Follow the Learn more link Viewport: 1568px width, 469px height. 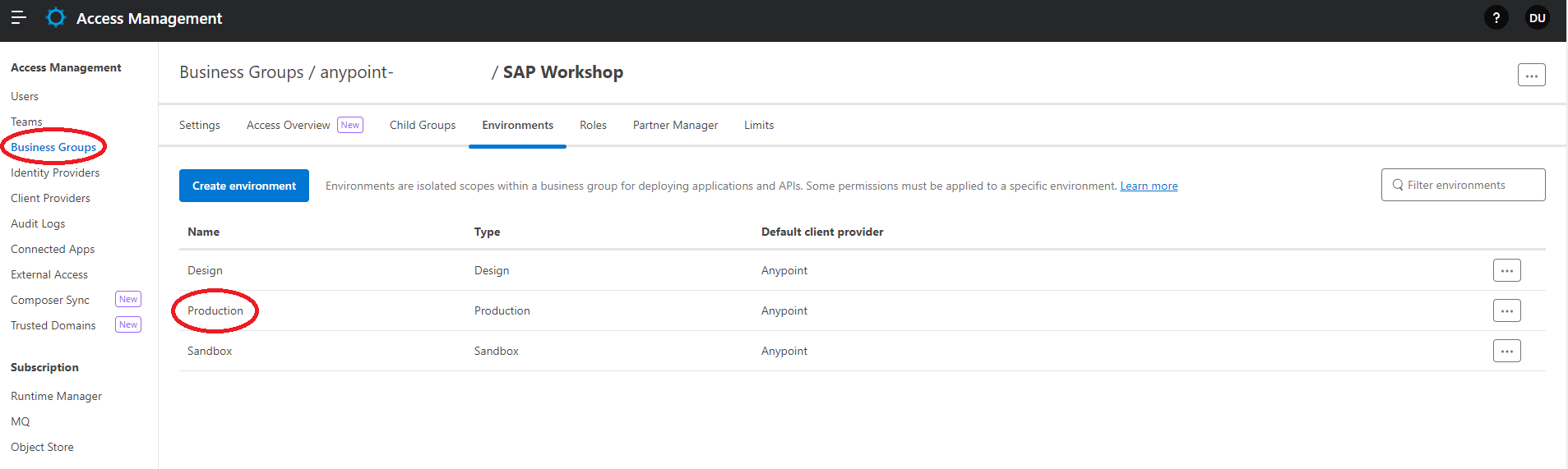tap(1149, 186)
